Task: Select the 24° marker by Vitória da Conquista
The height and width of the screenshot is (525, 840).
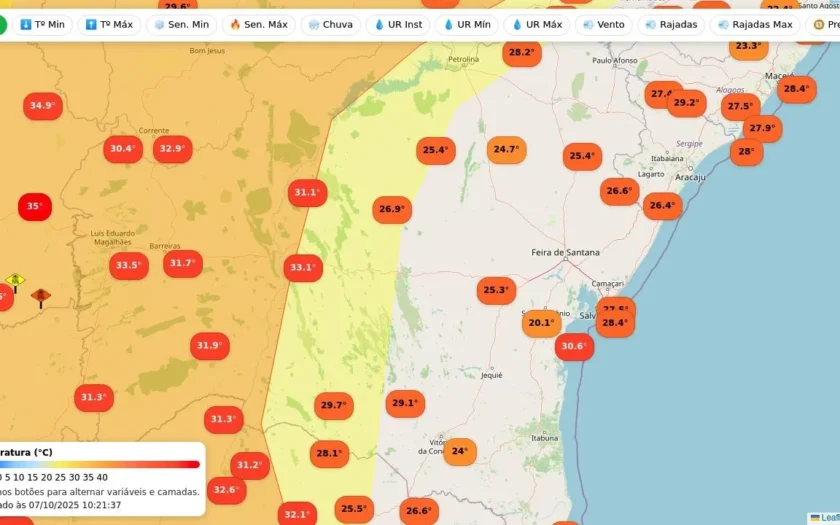Action: (x=460, y=451)
